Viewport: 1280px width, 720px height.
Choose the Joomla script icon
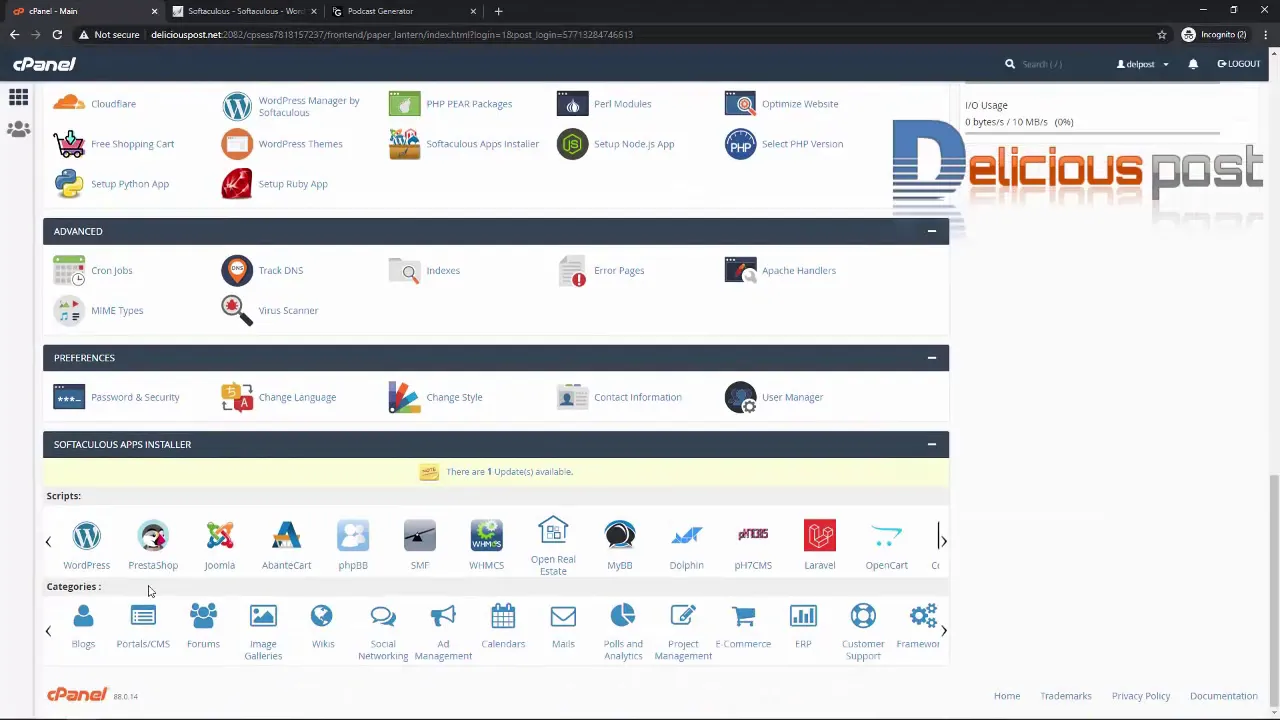coord(220,536)
